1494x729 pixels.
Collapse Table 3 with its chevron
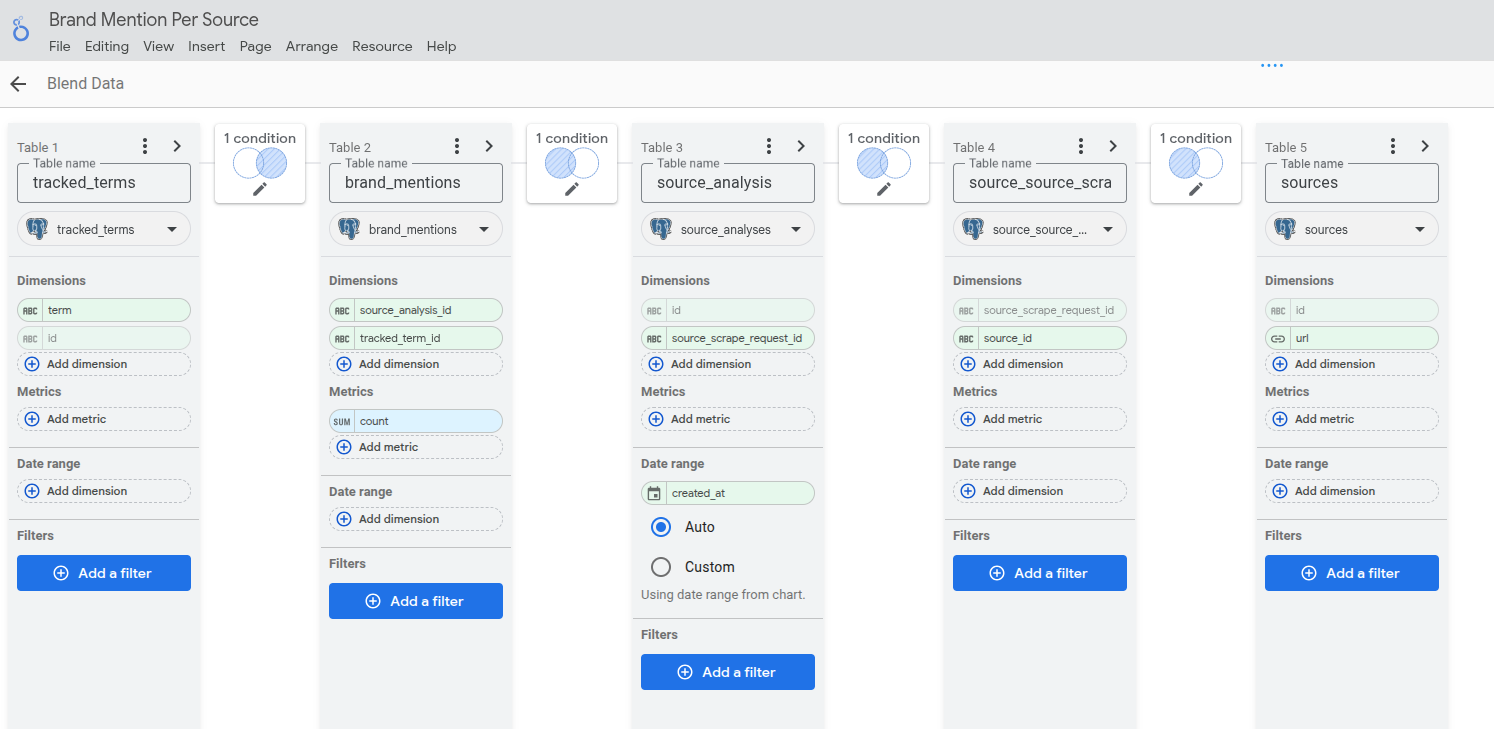click(801, 146)
